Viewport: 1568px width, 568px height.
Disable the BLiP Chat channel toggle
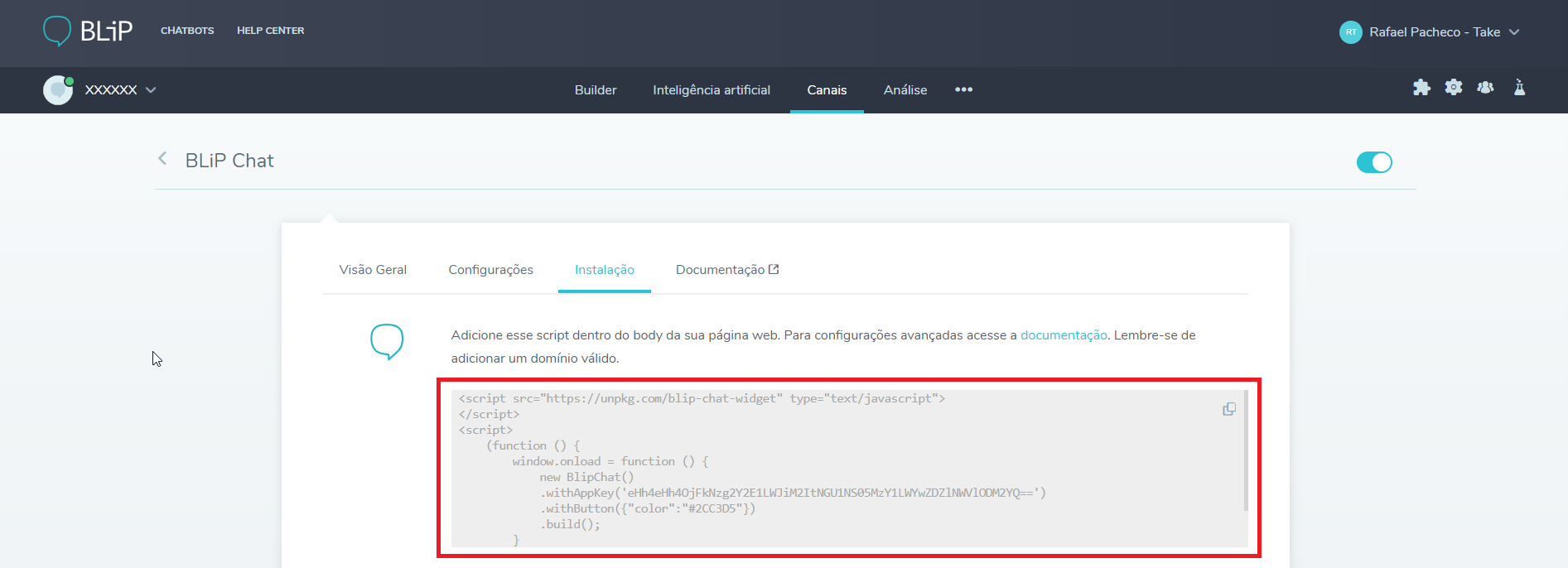coord(1374,162)
